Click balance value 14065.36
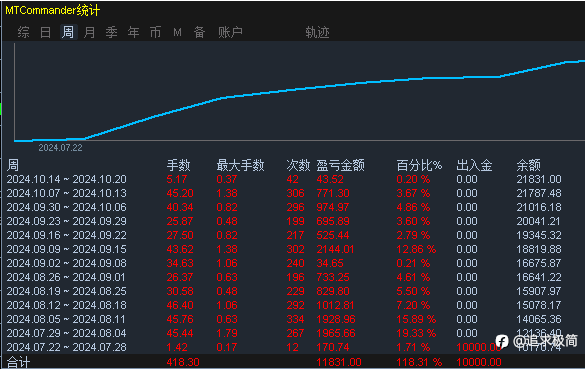The height and width of the screenshot is (369, 585). [x=539, y=319]
